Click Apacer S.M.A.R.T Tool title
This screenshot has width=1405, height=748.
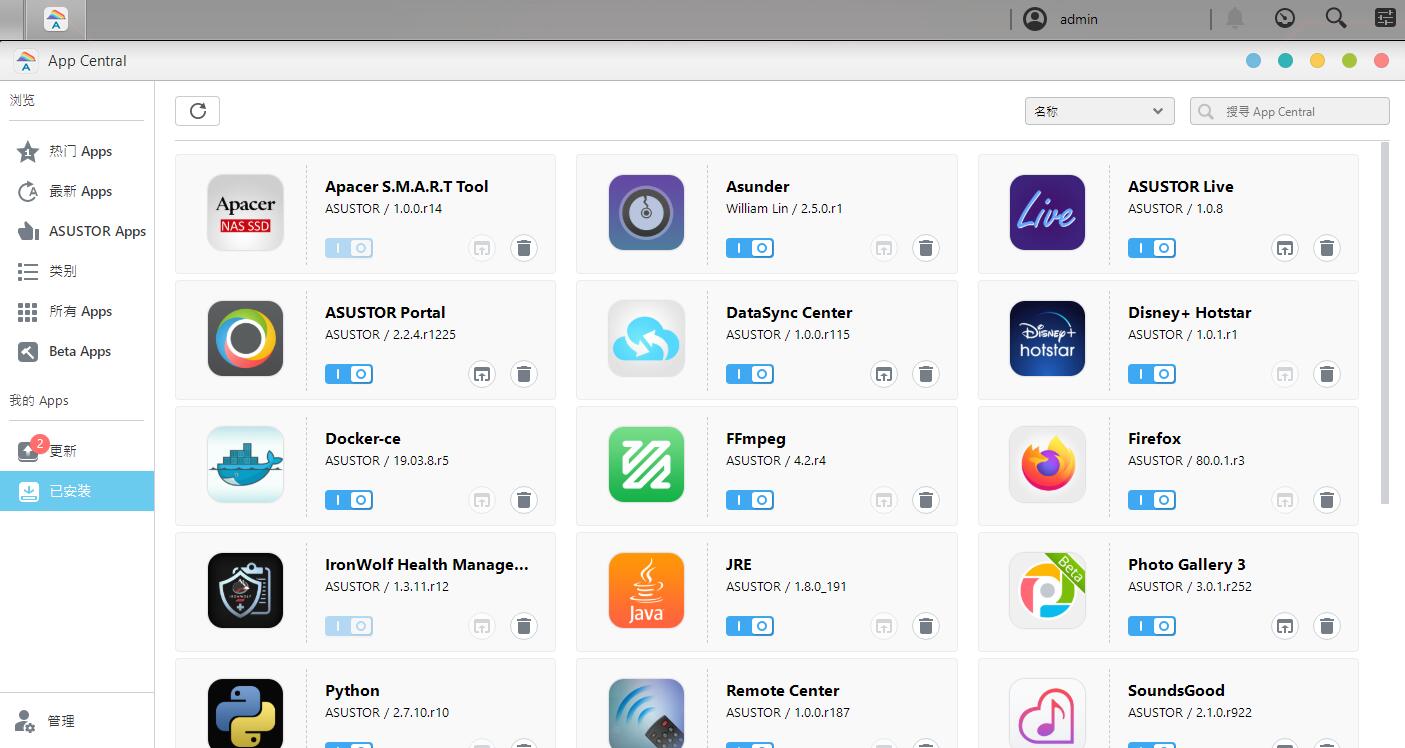tap(406, 186)
